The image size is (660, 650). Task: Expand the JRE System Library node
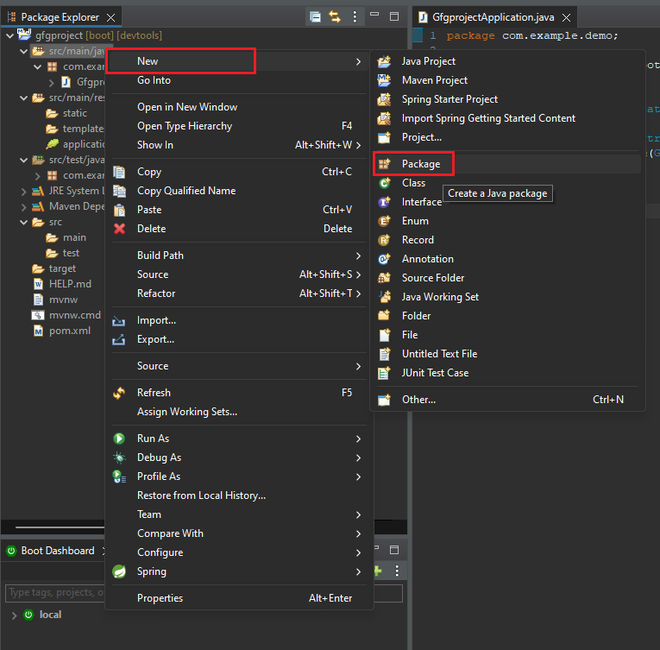[24, 192]
